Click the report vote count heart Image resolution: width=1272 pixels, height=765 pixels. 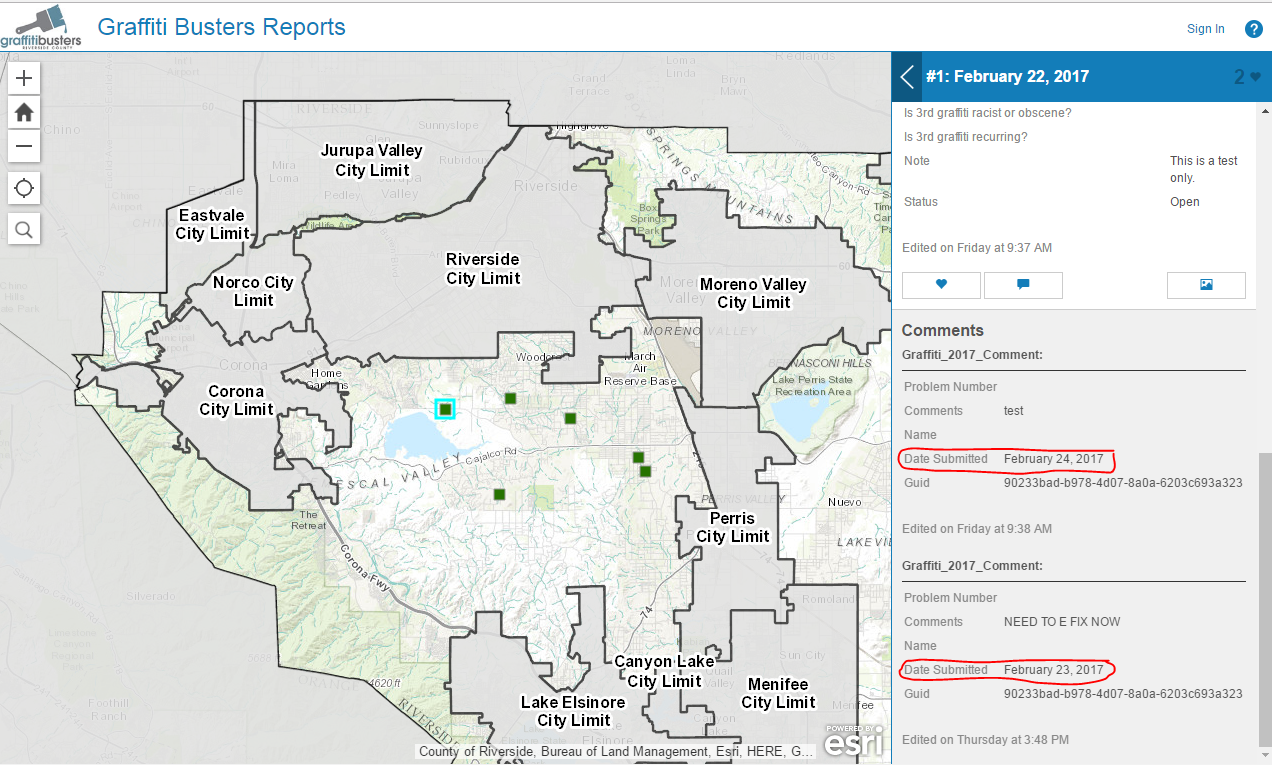tap(1255, 77)
